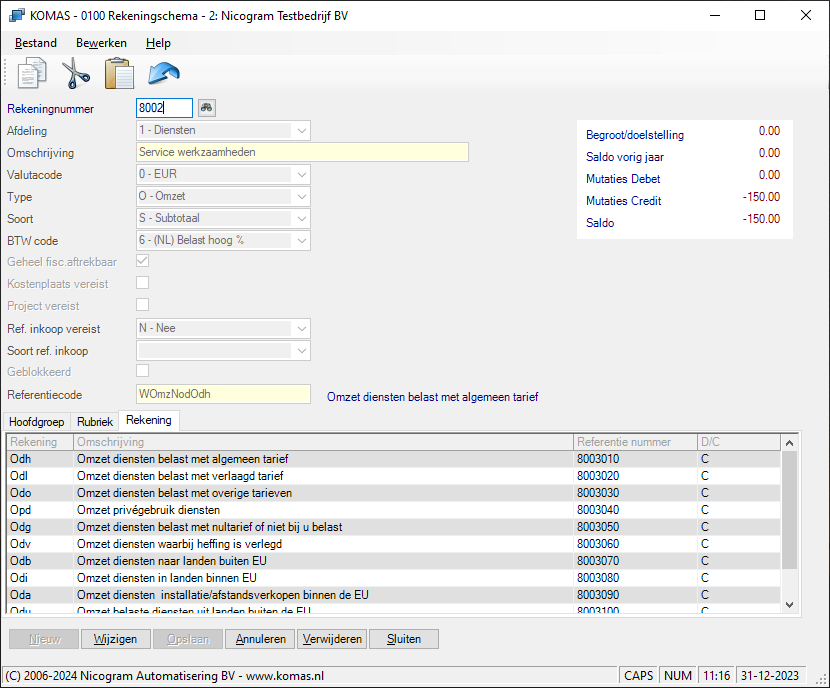
Task: Click 'Omzet diensten belast met algemeen tarief' blue text
Action: [x=432, y=397]
